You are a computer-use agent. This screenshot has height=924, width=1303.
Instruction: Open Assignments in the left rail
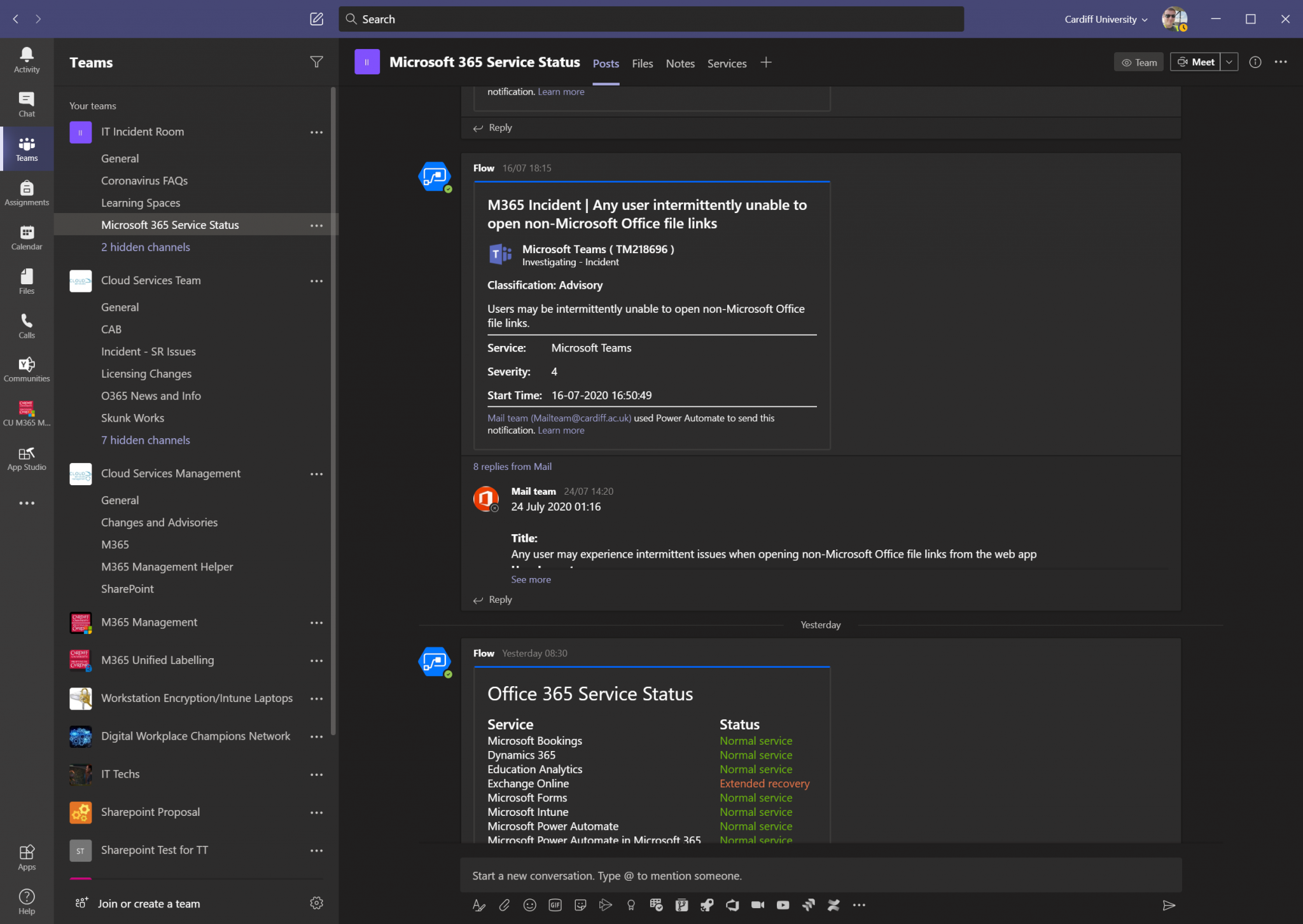coord(26,193)
